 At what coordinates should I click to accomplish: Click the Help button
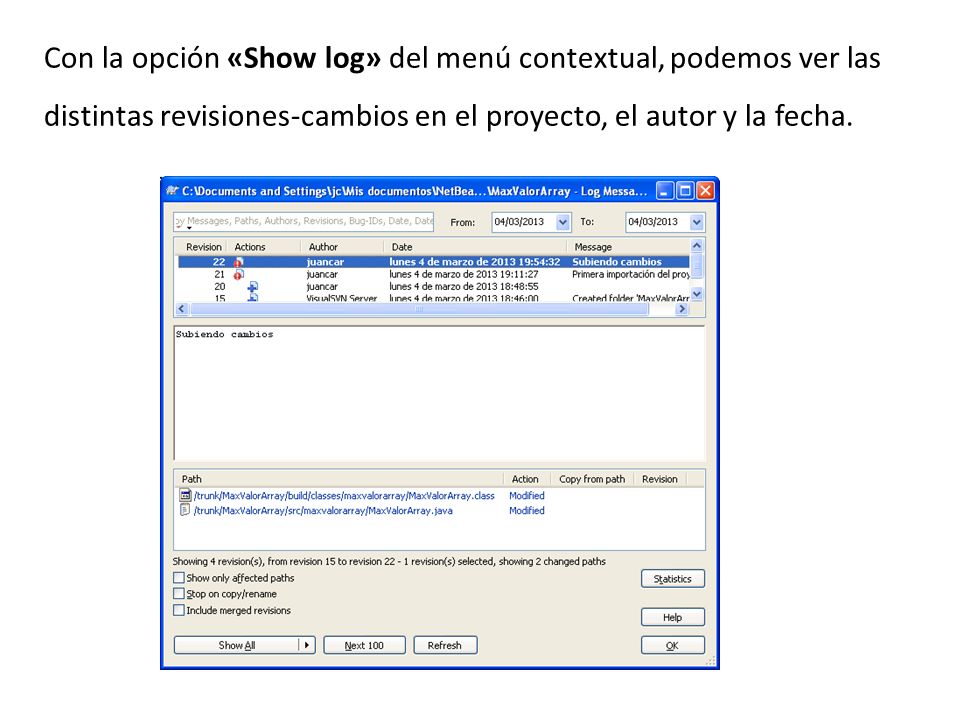click(673, 617)
